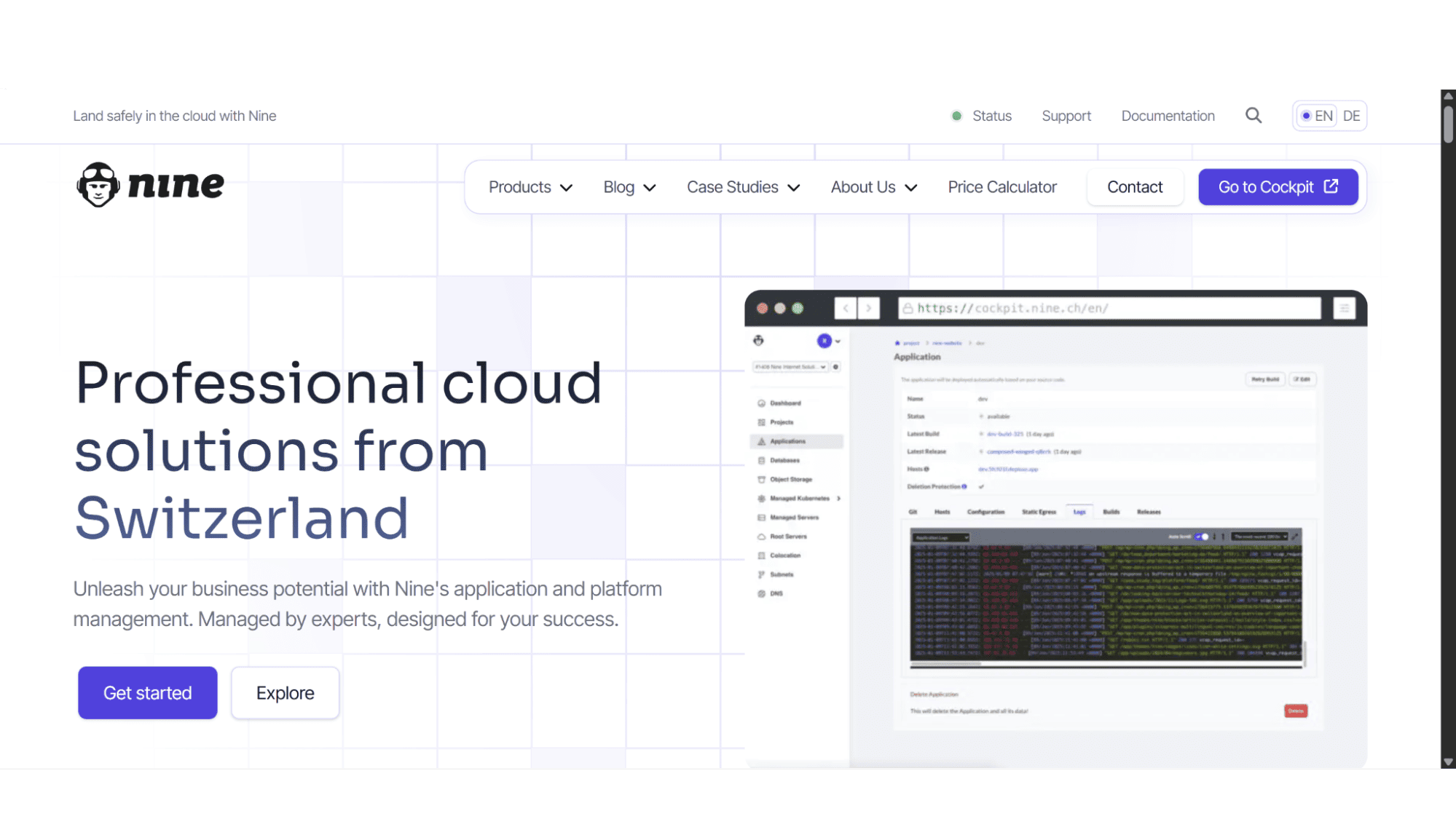The height and width of the screenshot is (819, 1456).
Task: Open the organization selector in the cockpit sidebar
Action: [x=790, y=367]
